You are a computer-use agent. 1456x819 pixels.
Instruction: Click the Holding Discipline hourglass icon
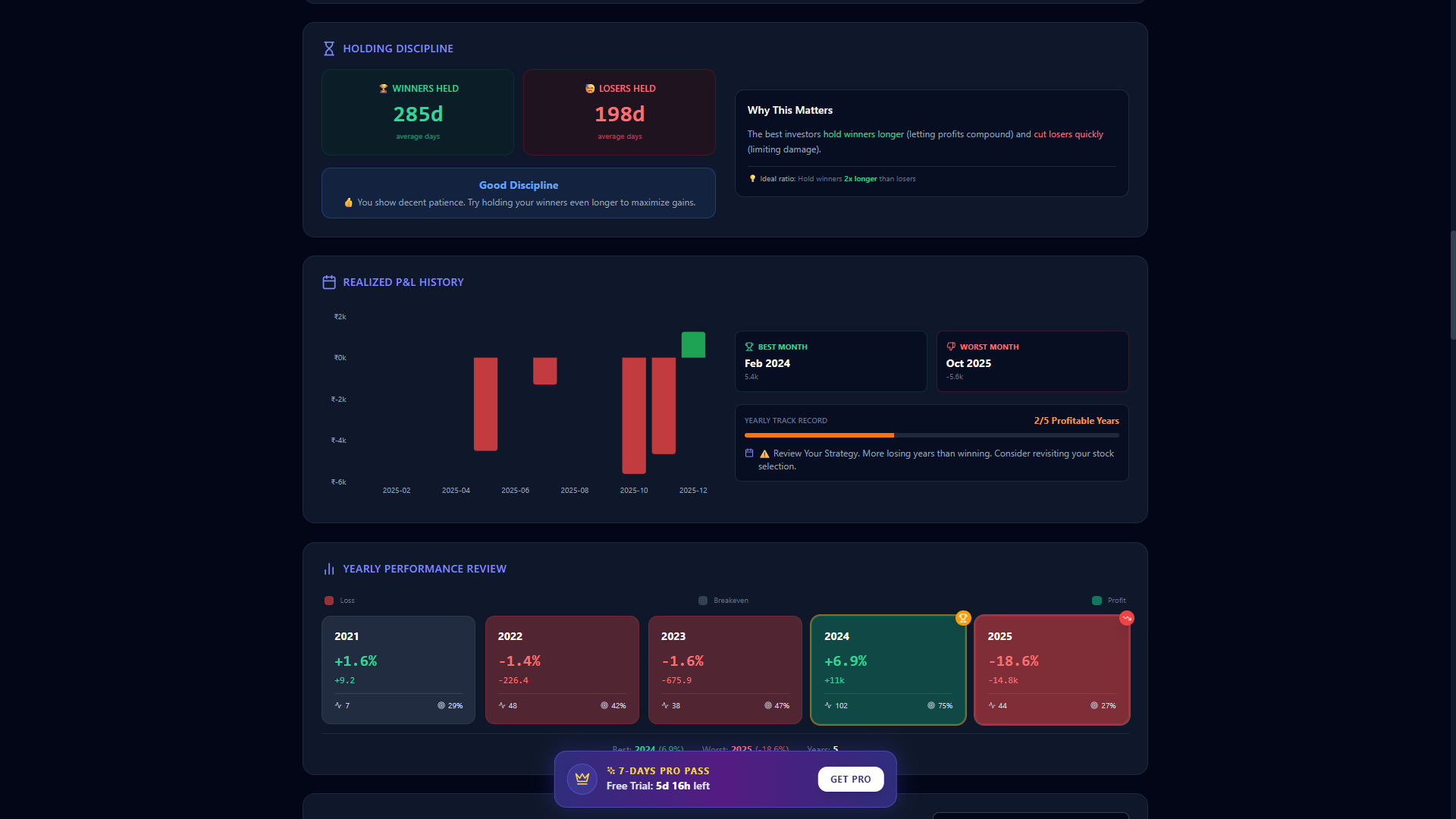329,49
